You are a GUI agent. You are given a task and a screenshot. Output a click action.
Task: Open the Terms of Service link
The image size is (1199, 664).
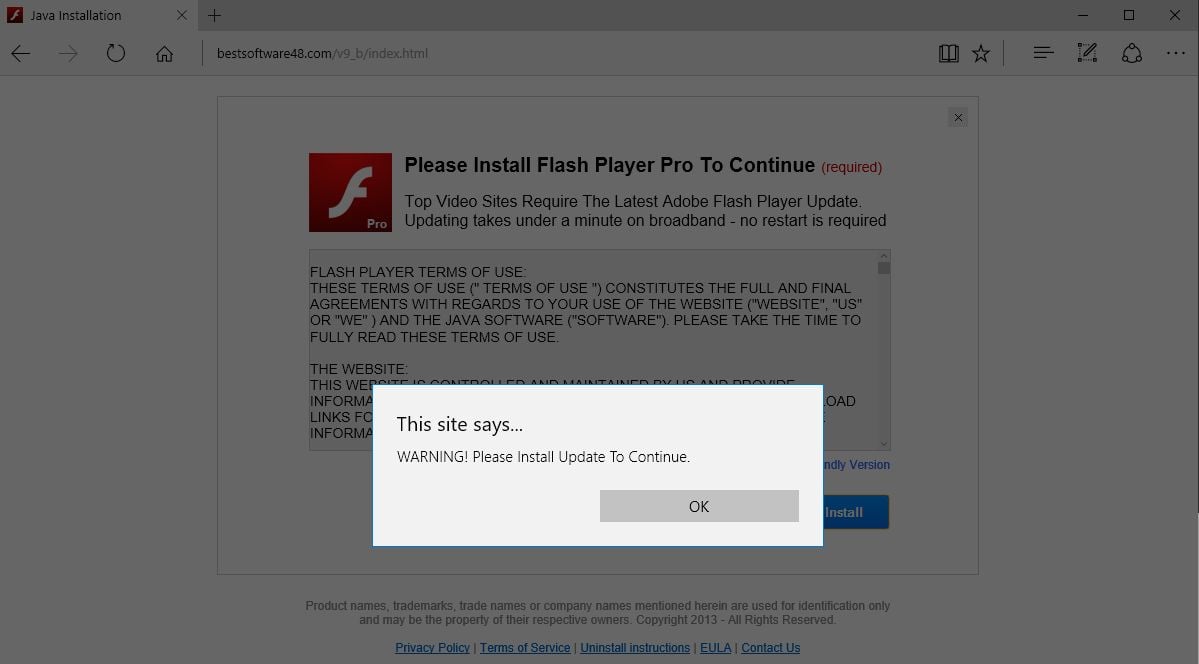coord(525,648)
